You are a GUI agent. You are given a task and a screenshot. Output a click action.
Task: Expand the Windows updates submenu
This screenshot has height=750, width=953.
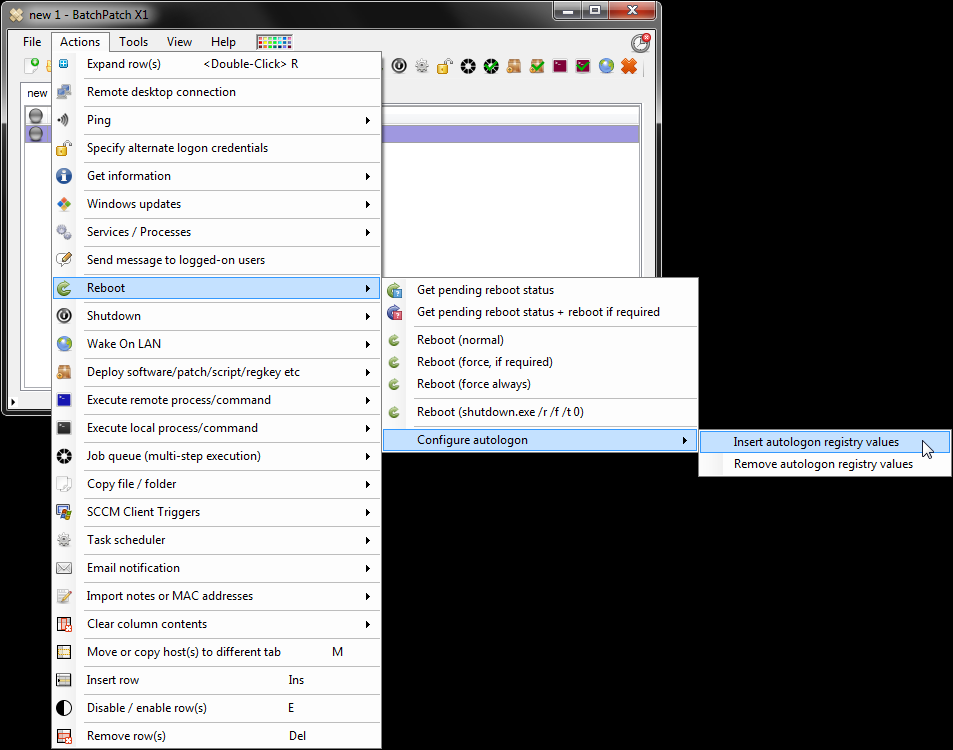click(216, 204)
